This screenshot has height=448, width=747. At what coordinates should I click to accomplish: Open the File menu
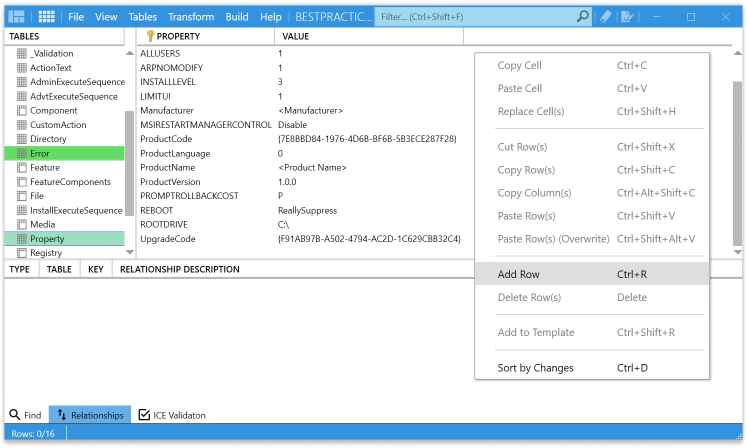point(76,17)
